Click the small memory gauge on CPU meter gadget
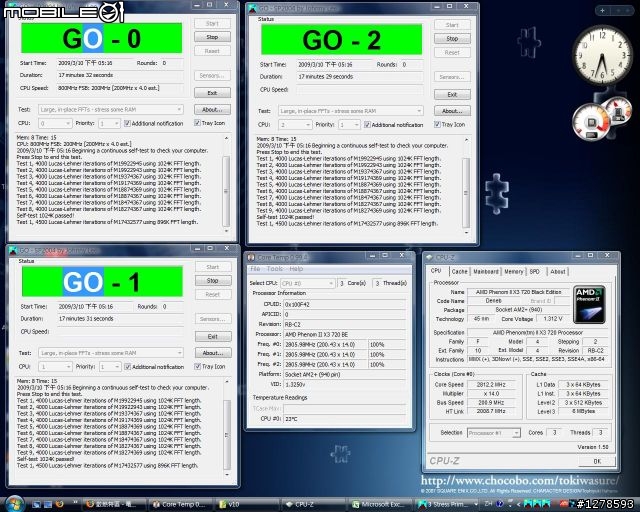 (x=619, y=111)
